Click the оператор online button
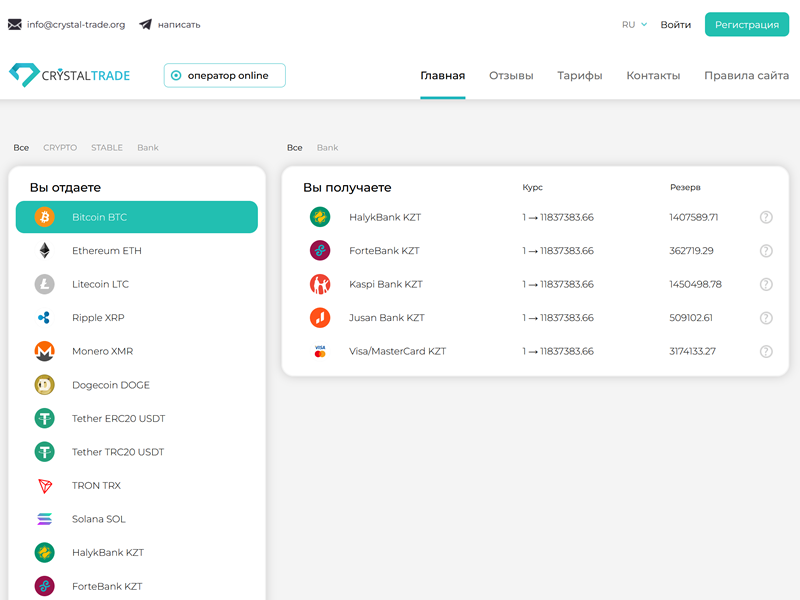 (x=224, y=76)
